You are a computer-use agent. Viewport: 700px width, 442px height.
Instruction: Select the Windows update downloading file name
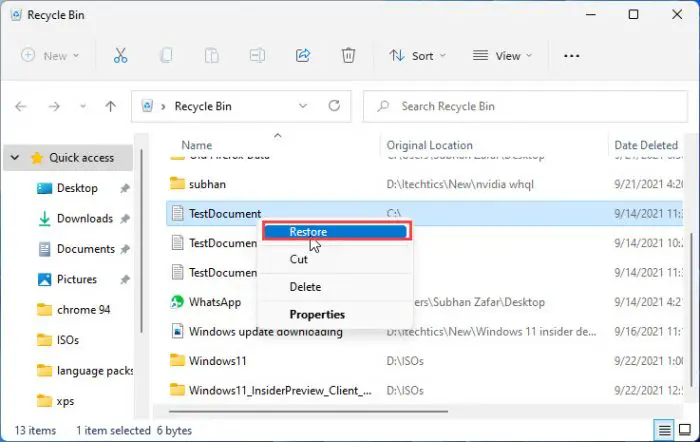point(266,332)
